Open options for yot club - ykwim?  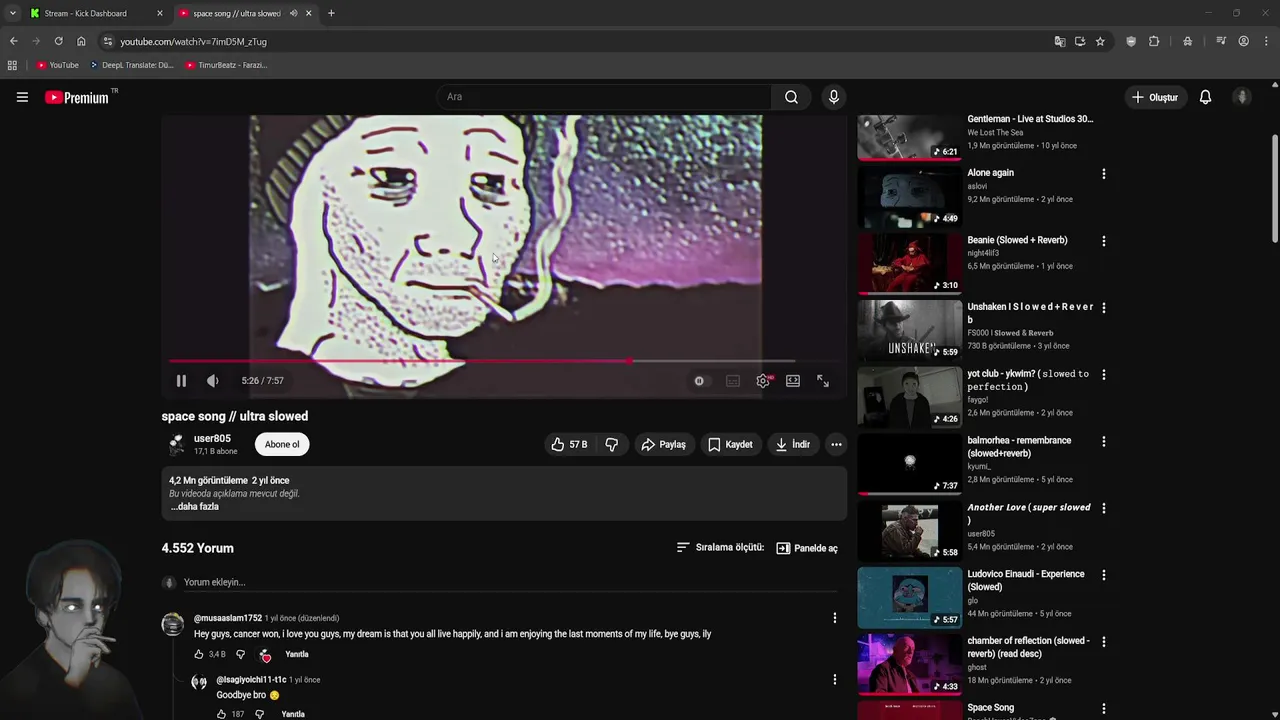(1104, 375)
